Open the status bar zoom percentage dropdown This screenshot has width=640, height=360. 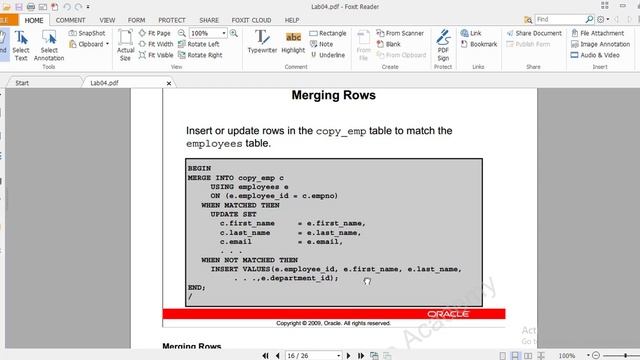click(588, 356)
